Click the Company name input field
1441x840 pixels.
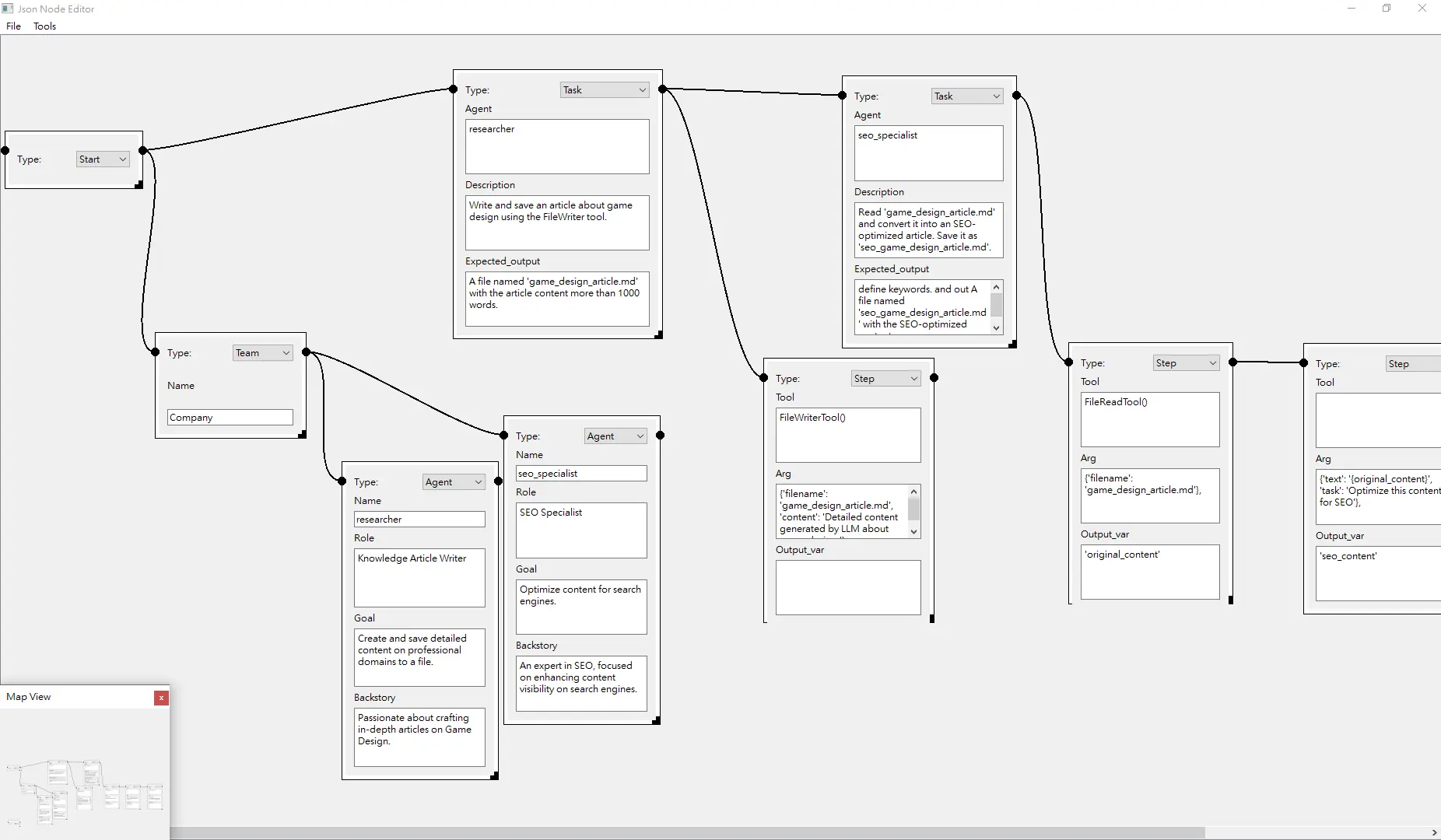pyautogui.click(x=229, y=417)
